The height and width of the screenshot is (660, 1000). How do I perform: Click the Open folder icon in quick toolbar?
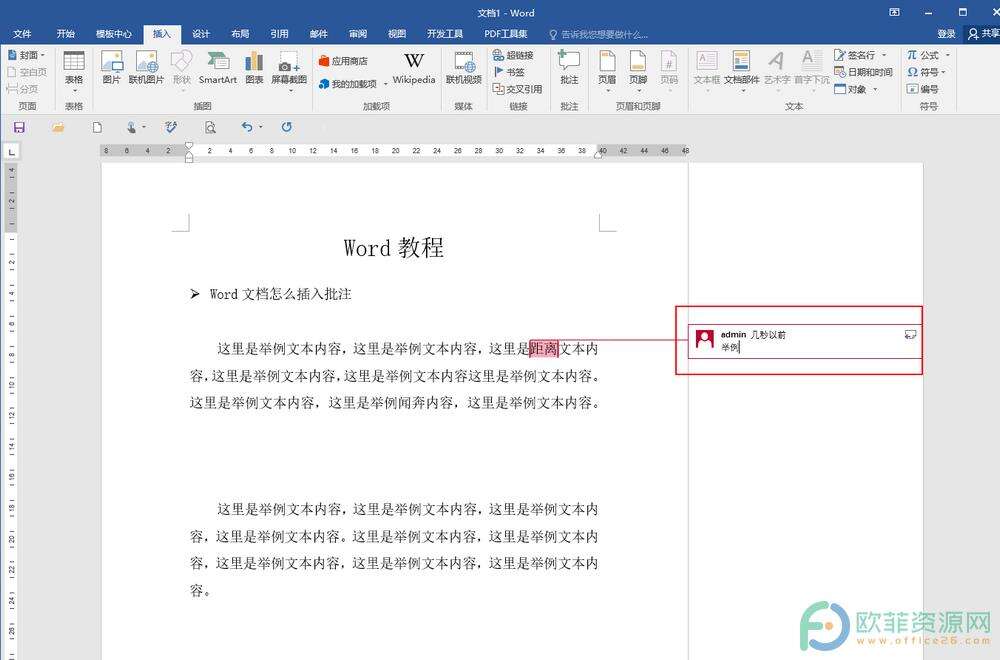coord(58,128)
